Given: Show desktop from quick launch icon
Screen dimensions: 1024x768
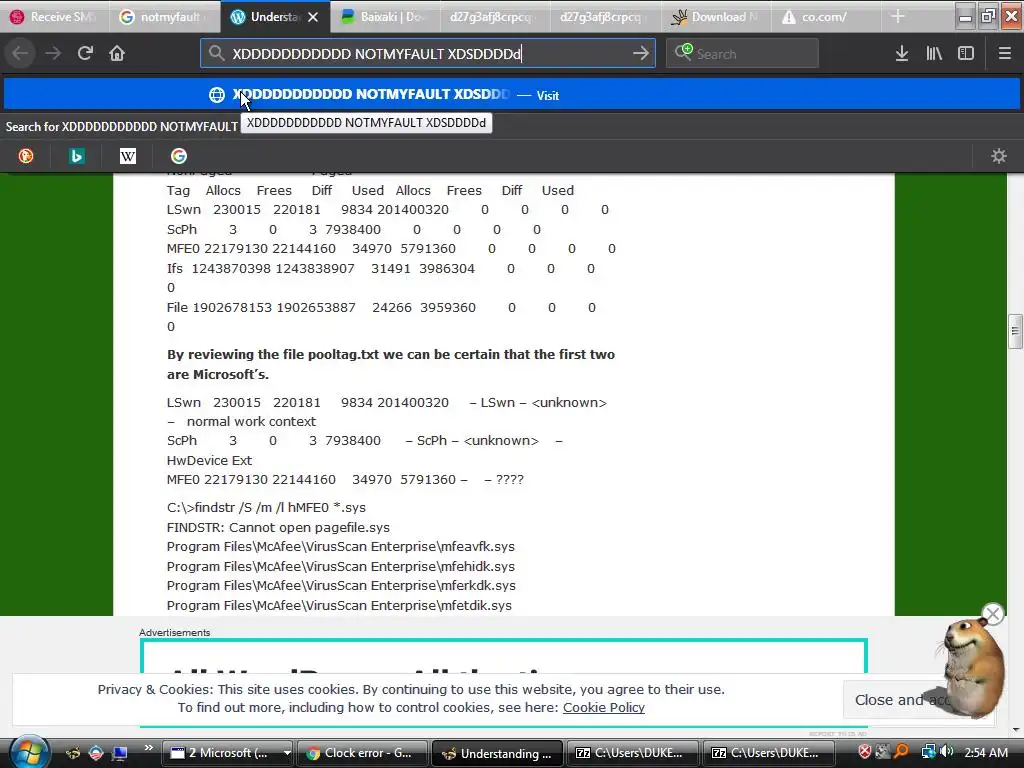Looking at the screenshot, I should [x=119, y=753].
